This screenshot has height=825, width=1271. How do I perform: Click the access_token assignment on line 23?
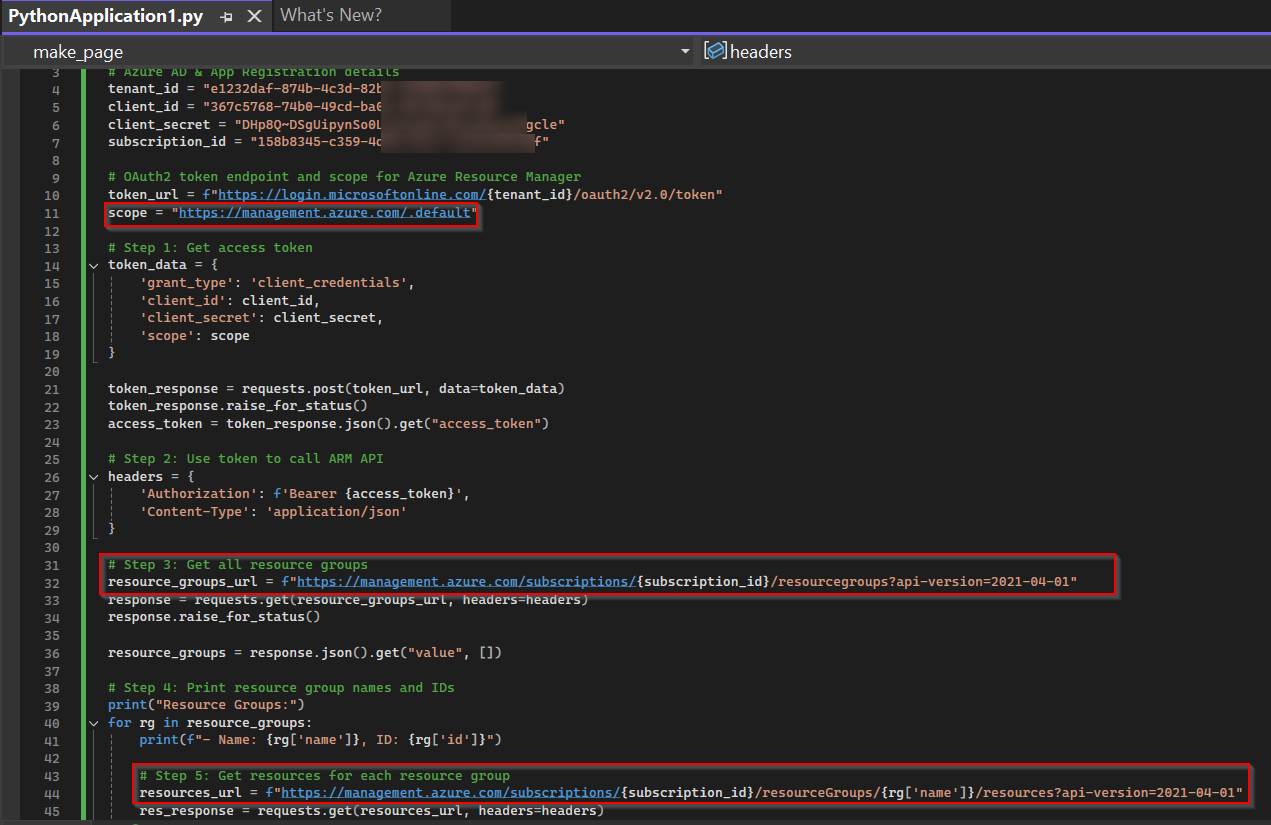point(329,424)
